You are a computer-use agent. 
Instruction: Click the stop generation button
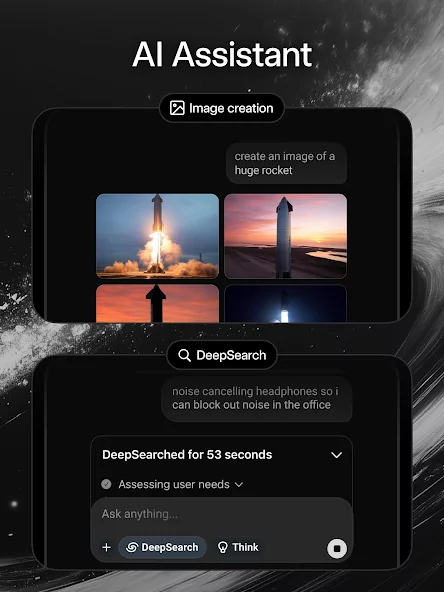click(x=337, y=548)
